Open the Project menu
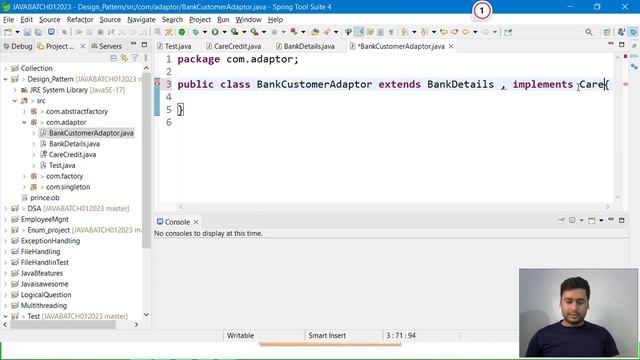This screenshot has height=360, width=640. point(200,20)
